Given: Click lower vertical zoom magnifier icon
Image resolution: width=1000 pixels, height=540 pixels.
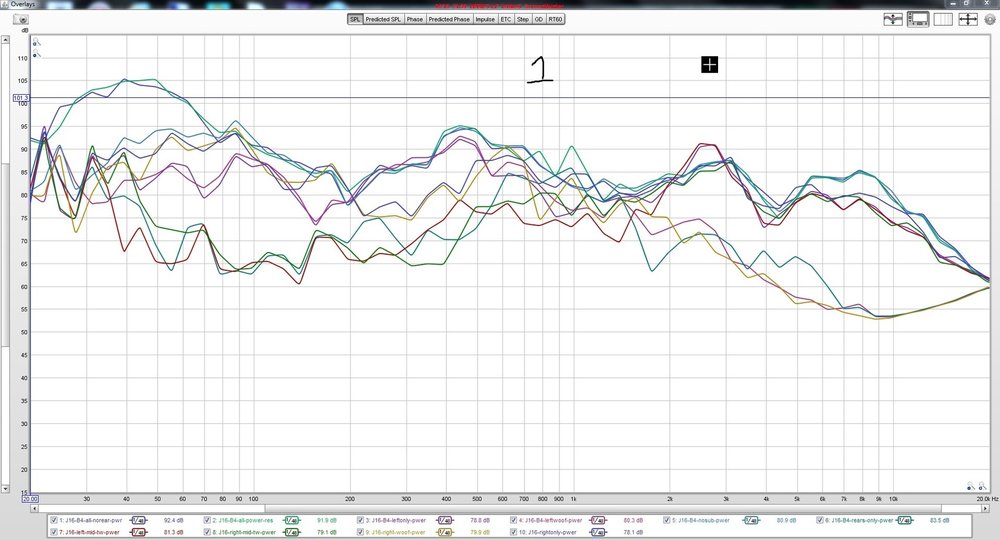Looking at the screenshot, I should tap(37, 54).
